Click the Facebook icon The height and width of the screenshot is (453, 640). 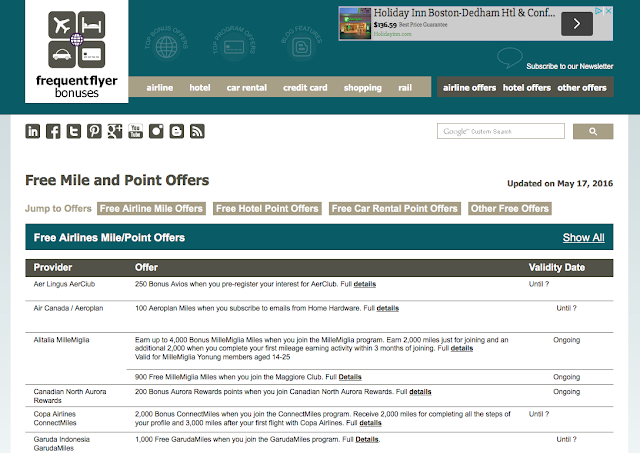54,131
